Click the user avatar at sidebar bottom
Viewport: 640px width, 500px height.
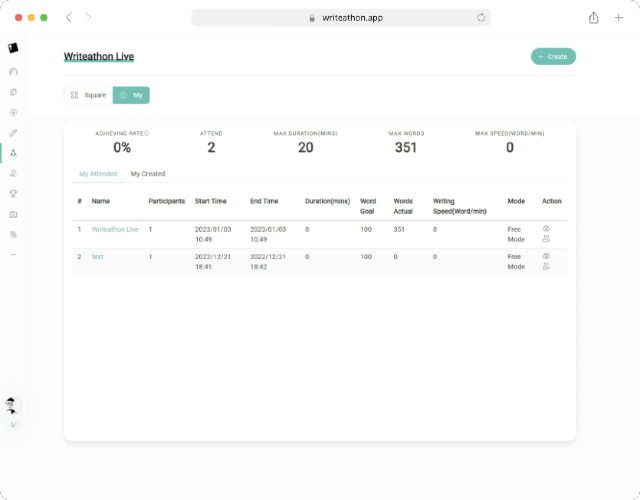(12, 405)
